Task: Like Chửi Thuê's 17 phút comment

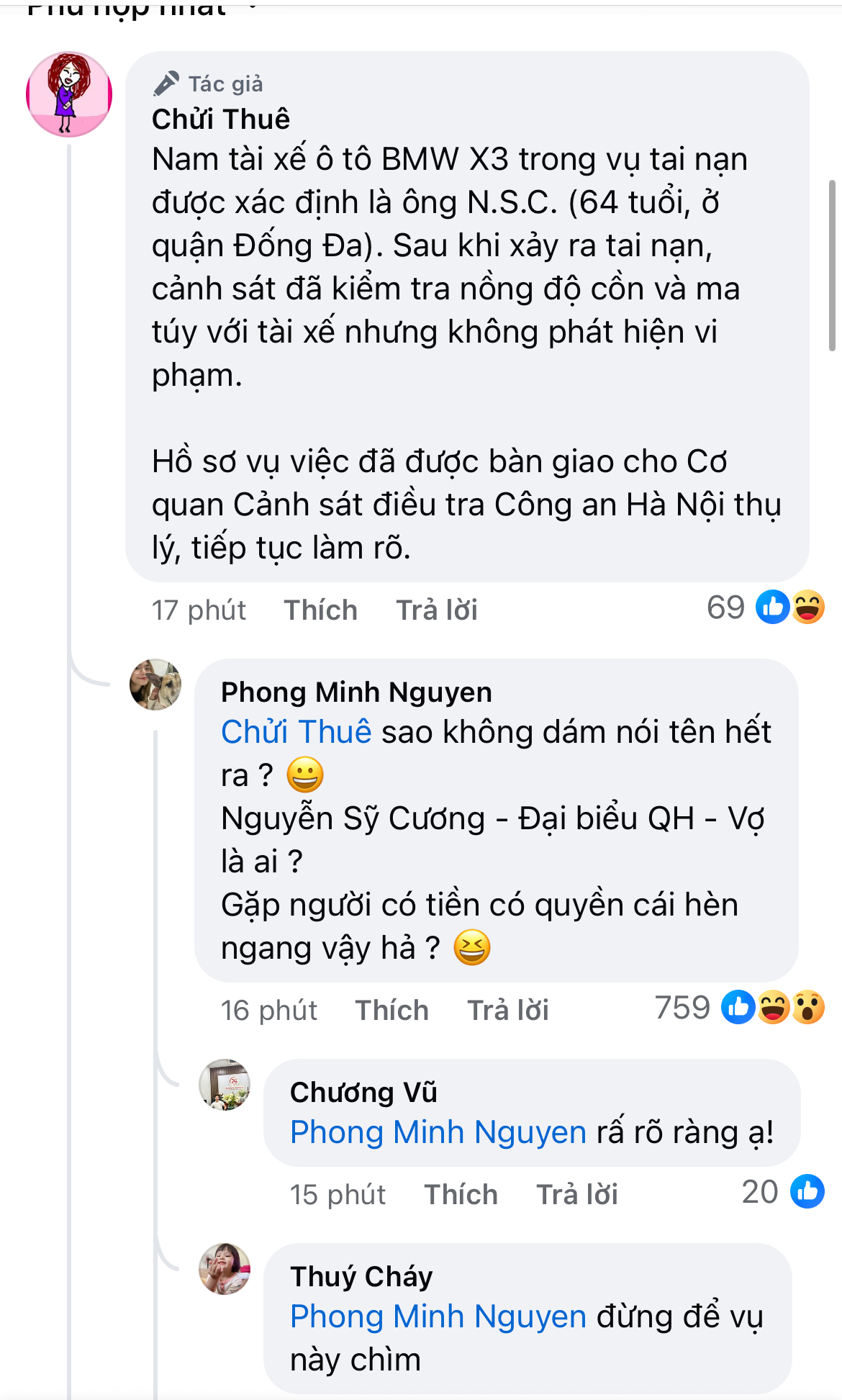Action: click(x=320, y=610)
